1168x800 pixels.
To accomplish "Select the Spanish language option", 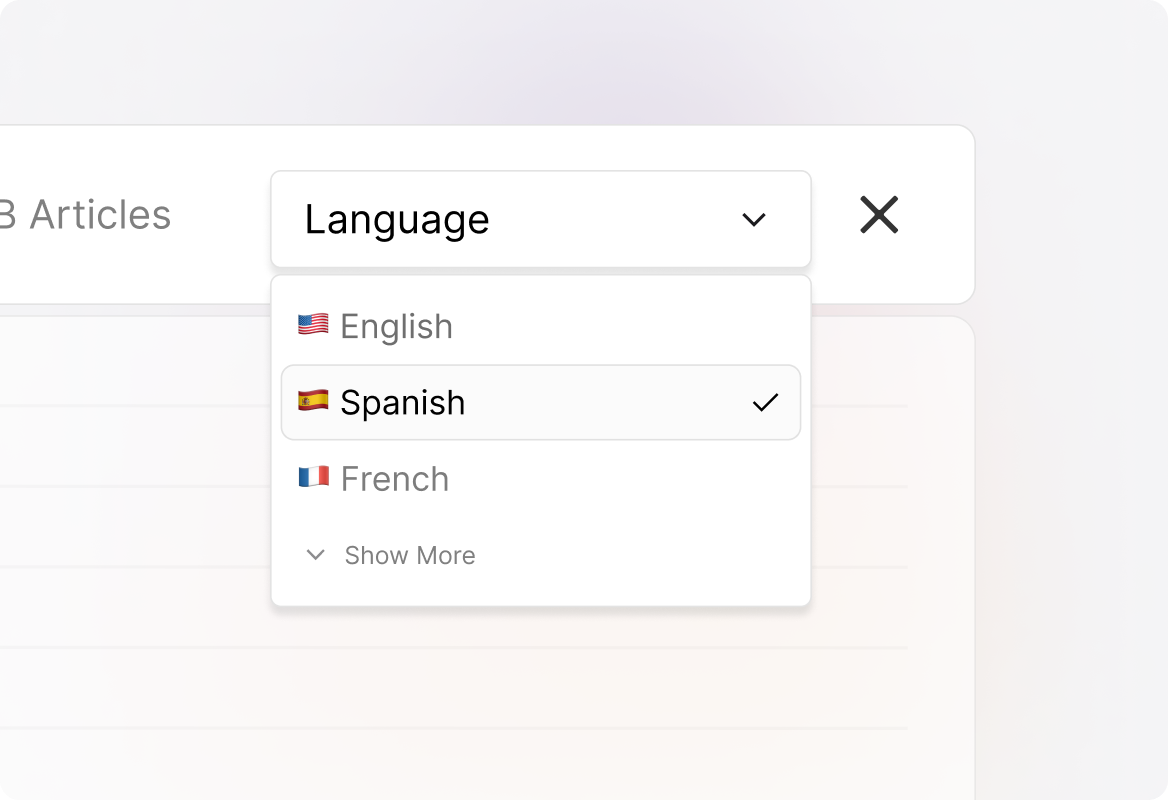I will [540, 402].
